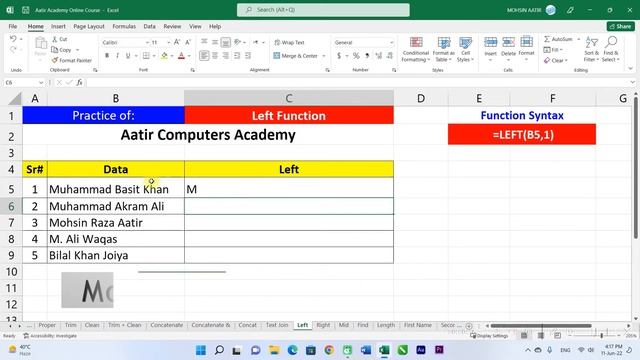Viewport: 640px width, 360px height.
Task: Apply the yellow fill color bucket
Action: (164, 56)
